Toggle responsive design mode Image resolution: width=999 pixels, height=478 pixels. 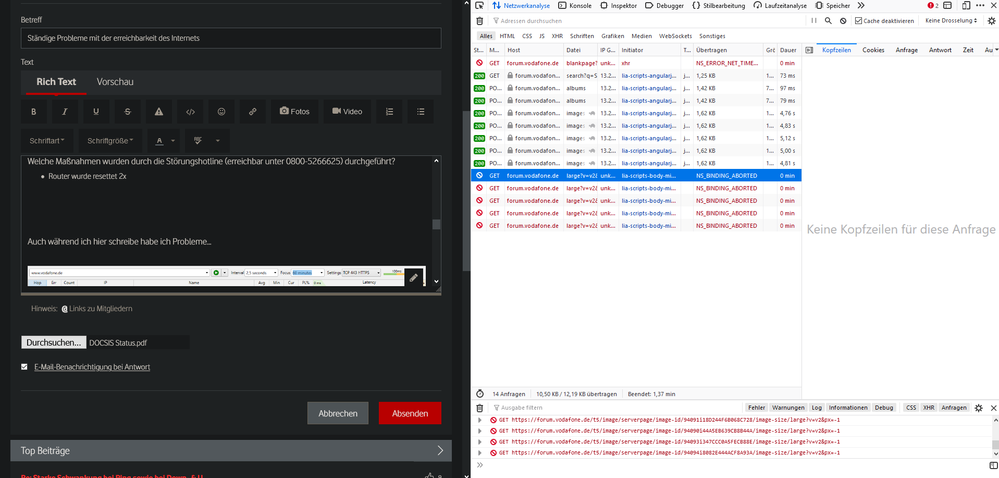pos(967,5)
